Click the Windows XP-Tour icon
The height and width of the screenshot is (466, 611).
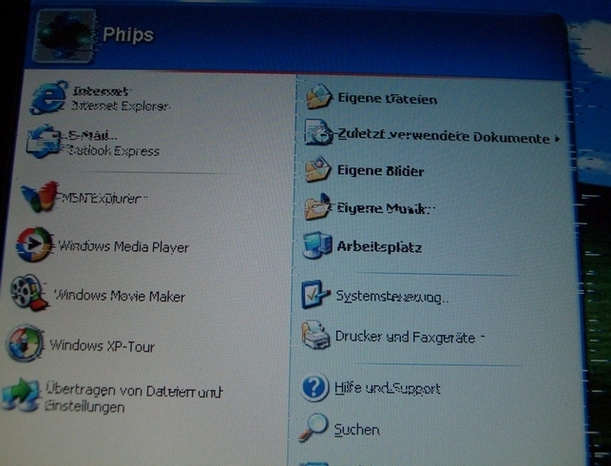[25, 343]
